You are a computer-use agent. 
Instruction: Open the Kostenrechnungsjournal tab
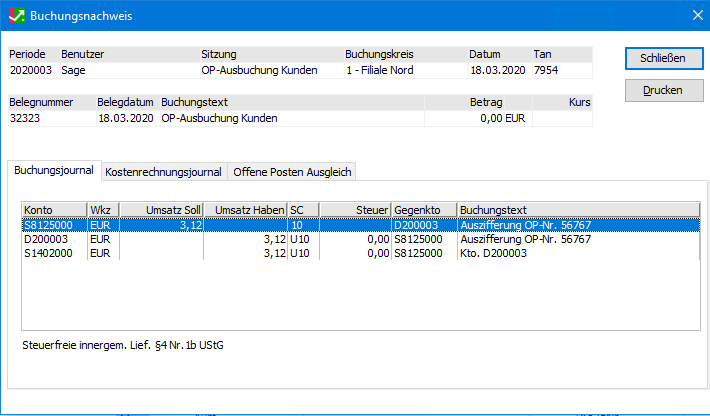coord(163,172)
